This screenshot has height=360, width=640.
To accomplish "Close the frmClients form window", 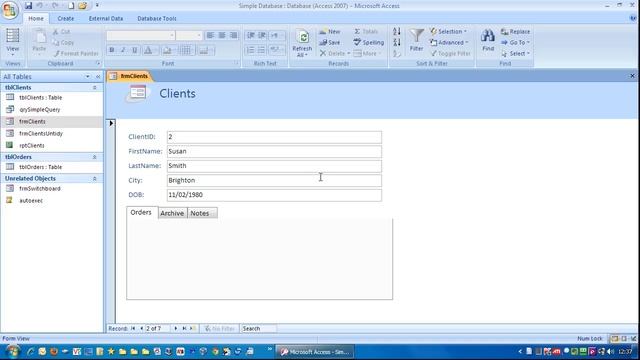I will pyautogui.click(x=632, y=76).
